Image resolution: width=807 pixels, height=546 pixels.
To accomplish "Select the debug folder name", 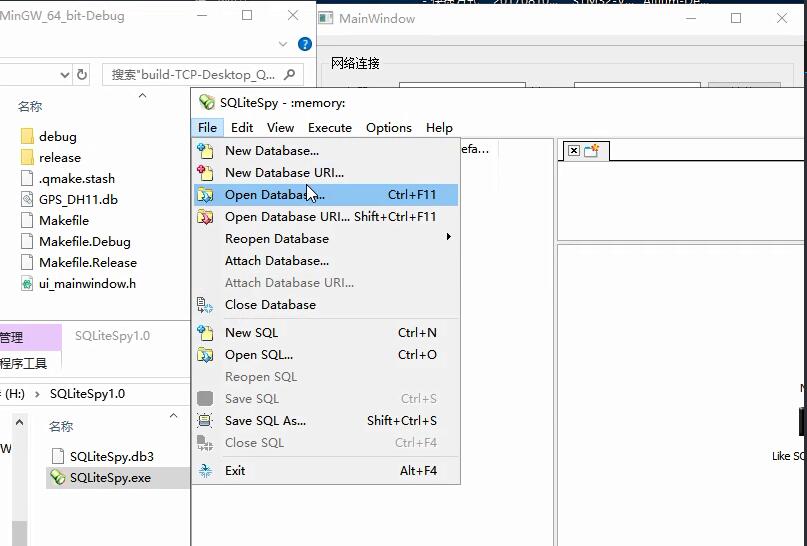I will coord(58,136).
